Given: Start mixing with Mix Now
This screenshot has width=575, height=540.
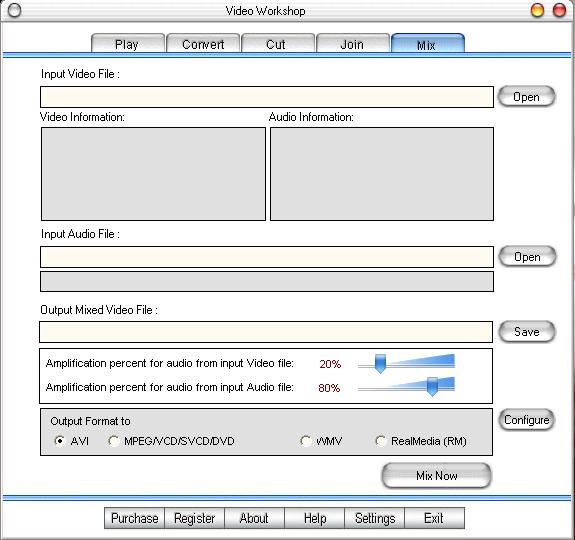Looking at the screenshot, I should point(436,475).
